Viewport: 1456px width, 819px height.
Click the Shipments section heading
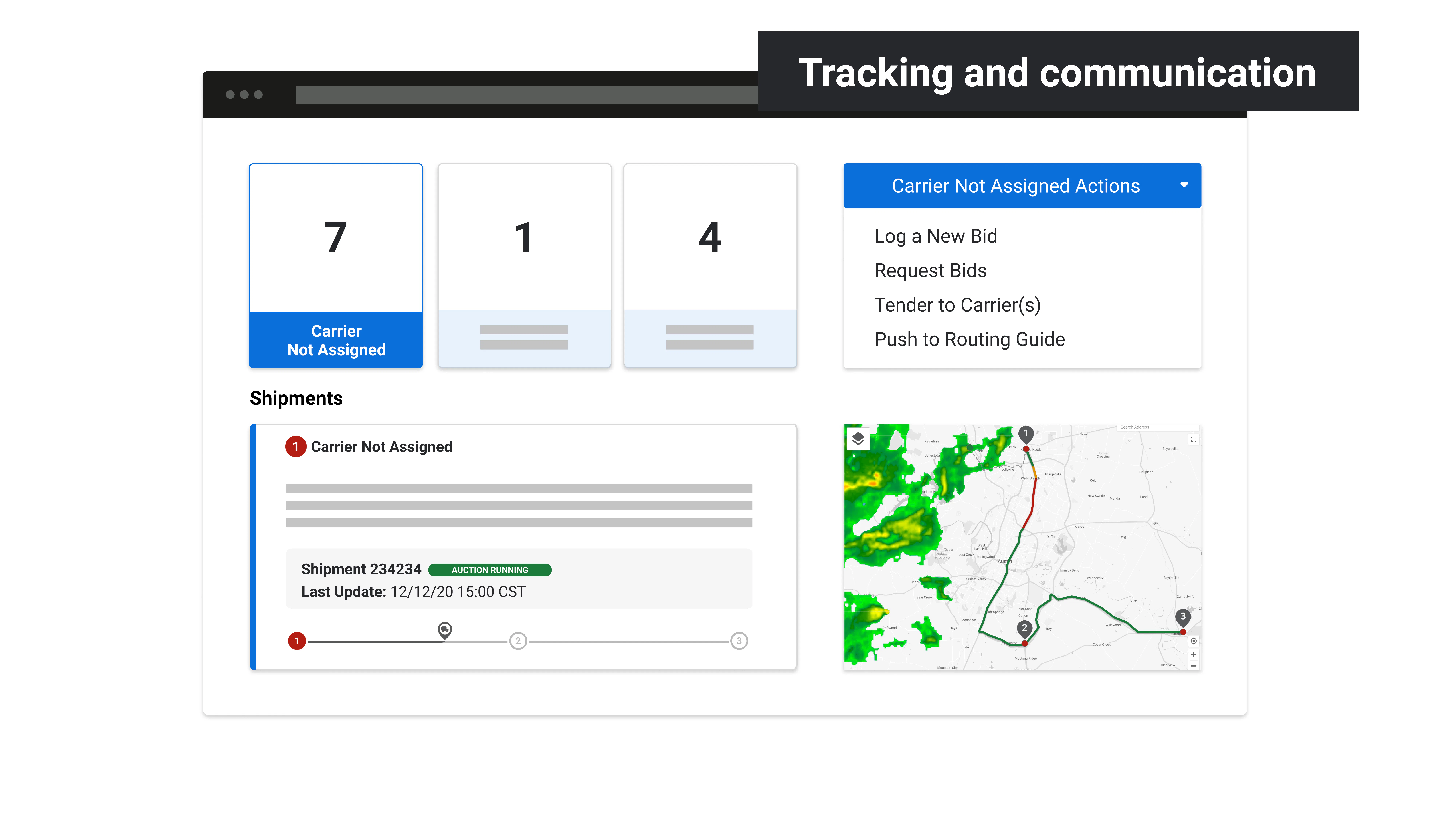[296, 398]
